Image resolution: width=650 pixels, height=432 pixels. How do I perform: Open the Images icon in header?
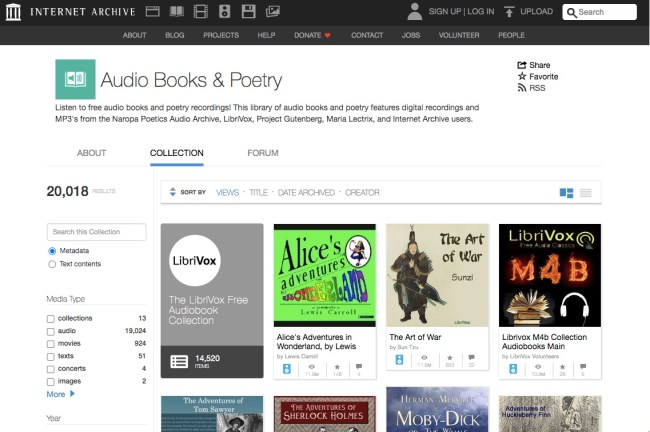pos(272,11)
